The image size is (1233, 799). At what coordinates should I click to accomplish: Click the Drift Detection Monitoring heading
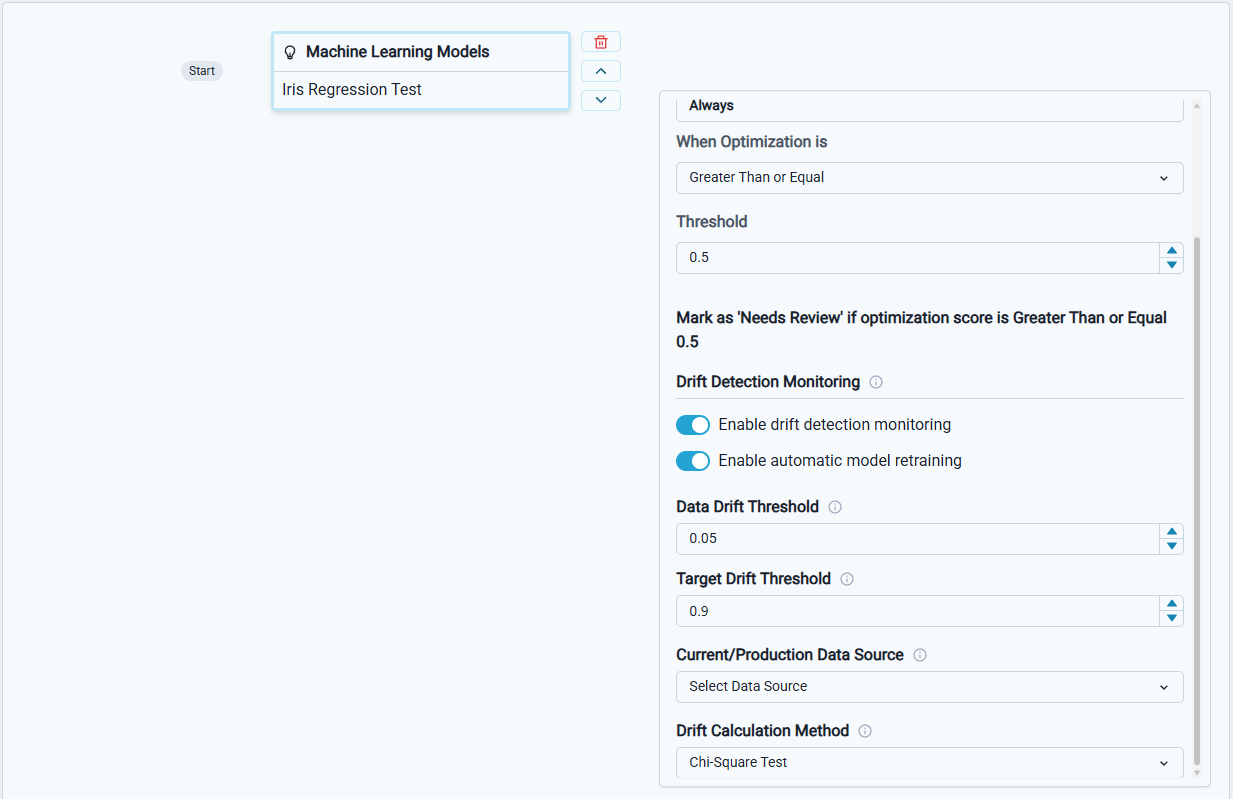(x=768, y=382)
